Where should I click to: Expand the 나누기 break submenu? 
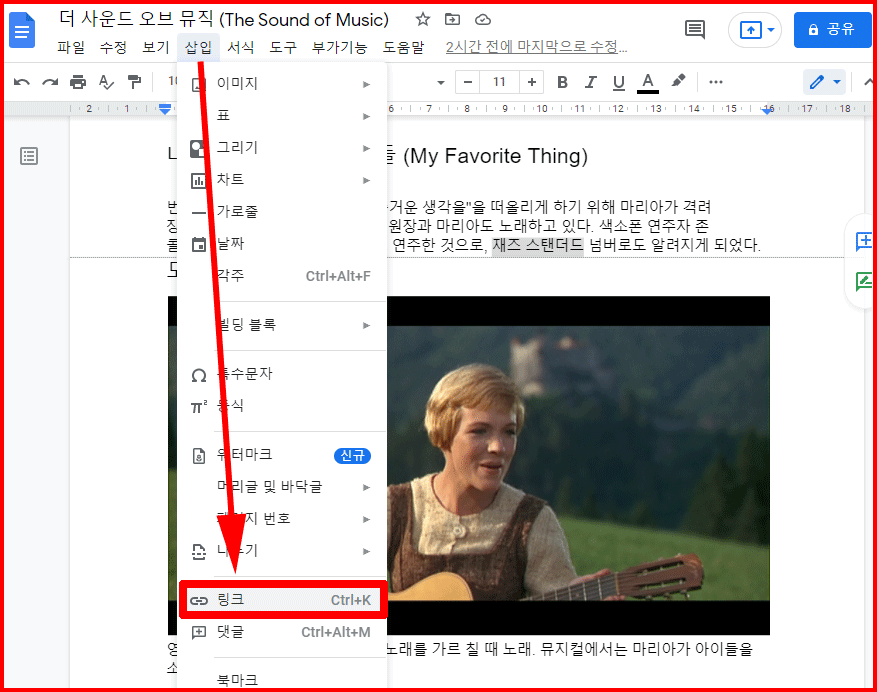point(282,551)
